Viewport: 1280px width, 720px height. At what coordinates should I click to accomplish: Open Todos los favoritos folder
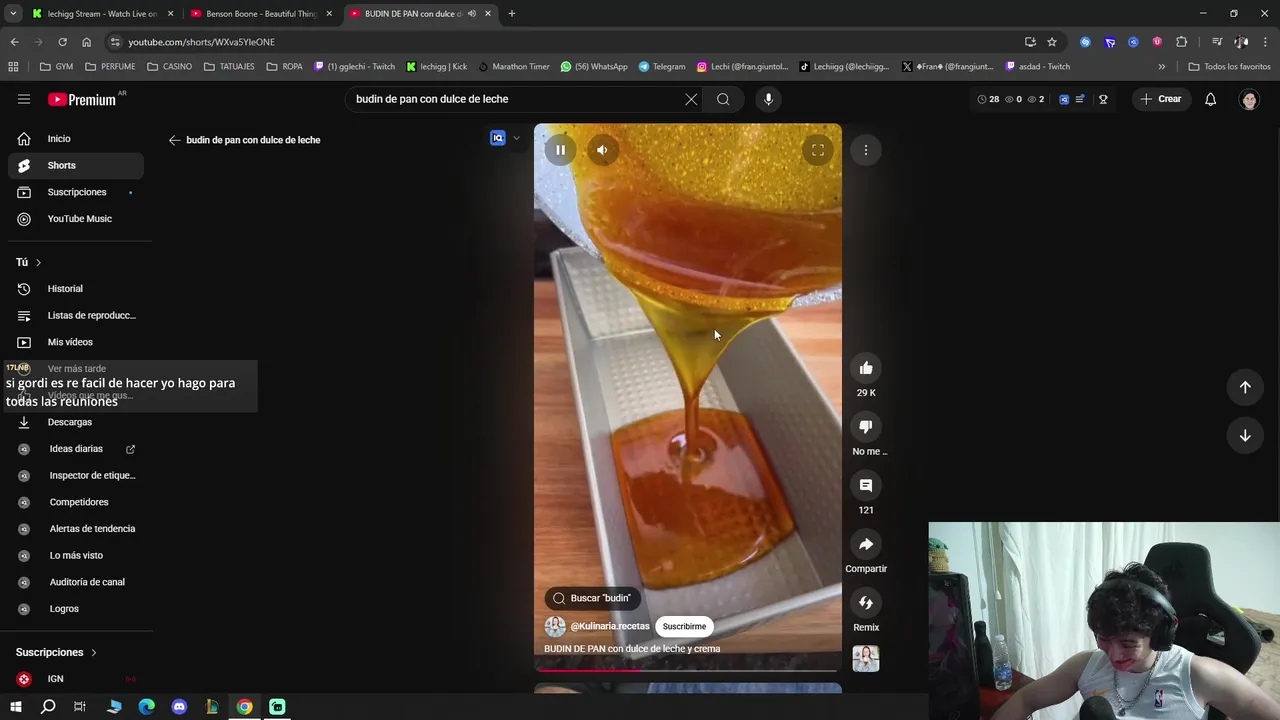pyautogui.click(x=1229, y=67)
